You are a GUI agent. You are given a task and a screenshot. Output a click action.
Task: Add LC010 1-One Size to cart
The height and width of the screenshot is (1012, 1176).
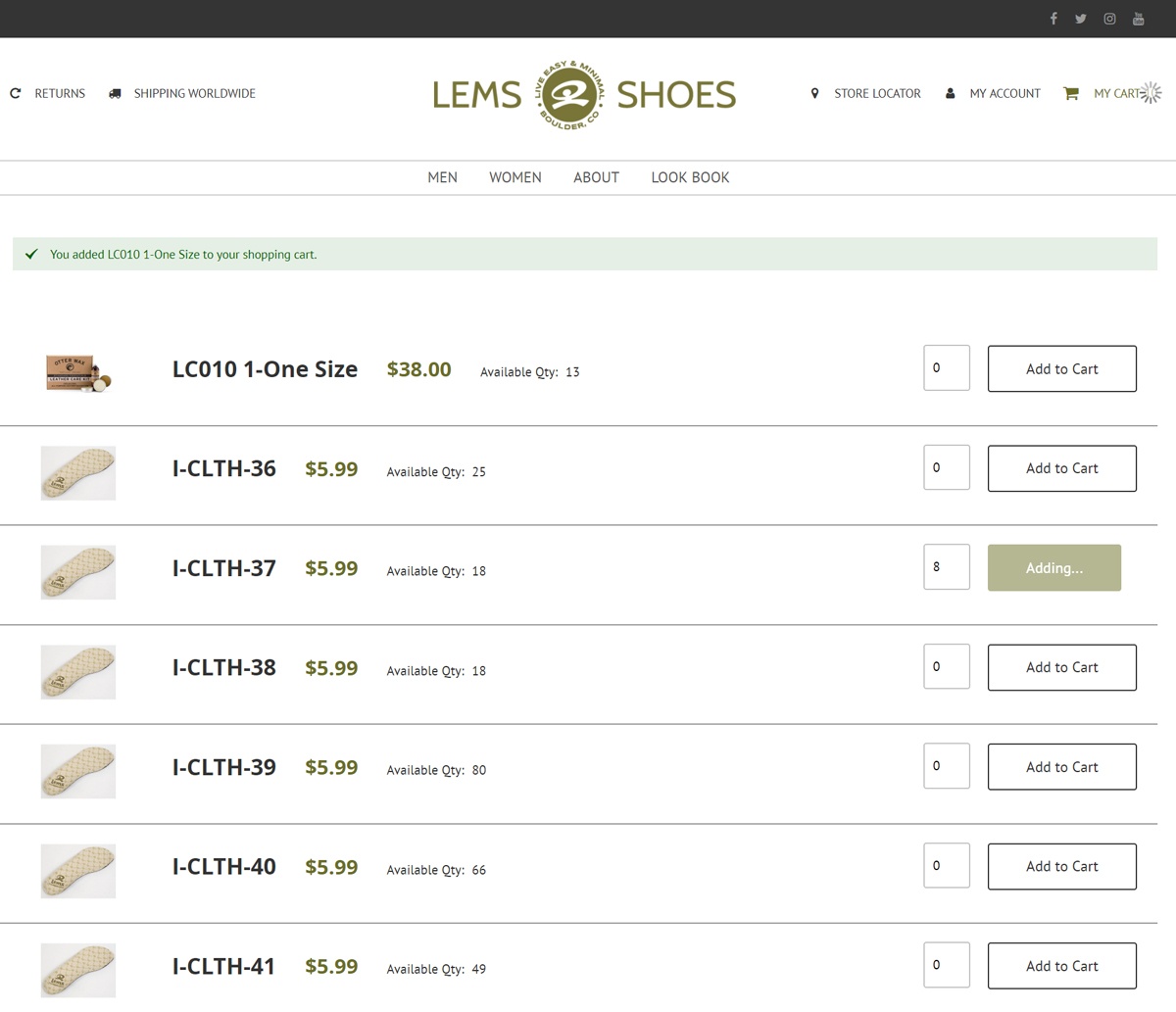coord(1062,368)
